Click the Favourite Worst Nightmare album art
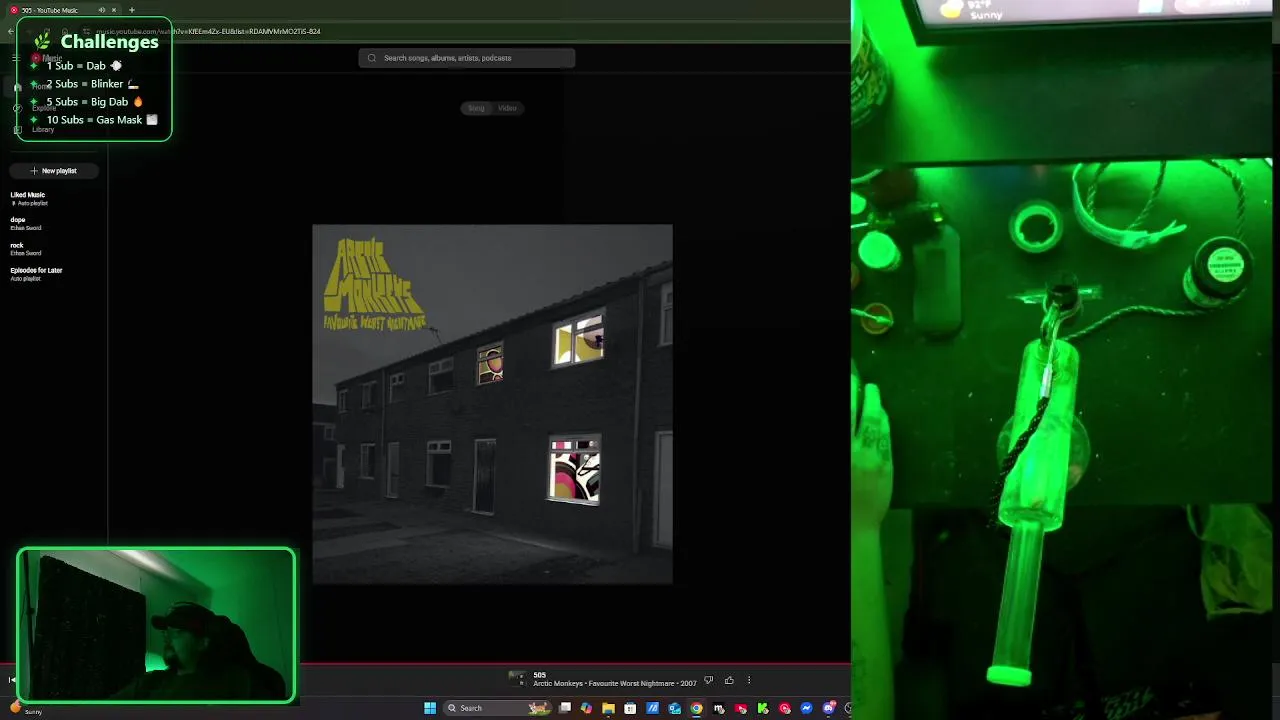Viewport: 1280px width, 720px height. 492,404
